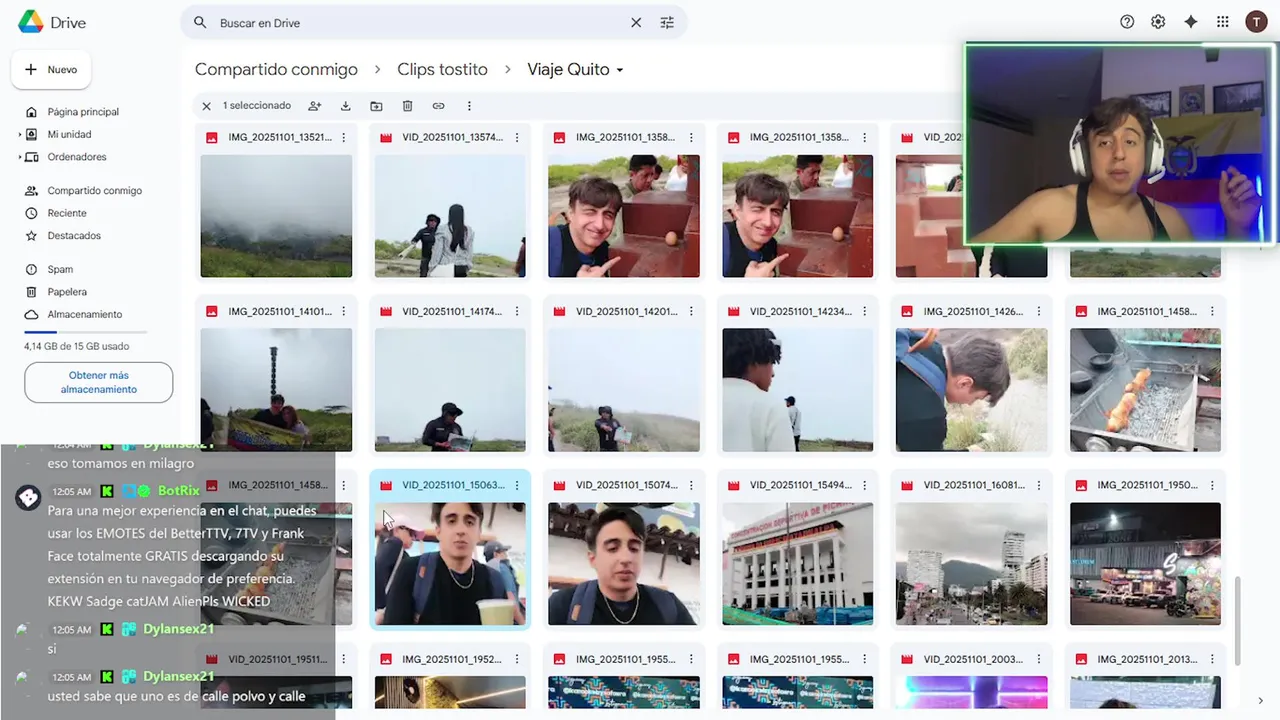Viewport: 1280px width, 720px height.
Task: Open Papelera in sidebar
Action: coord(67,292)
